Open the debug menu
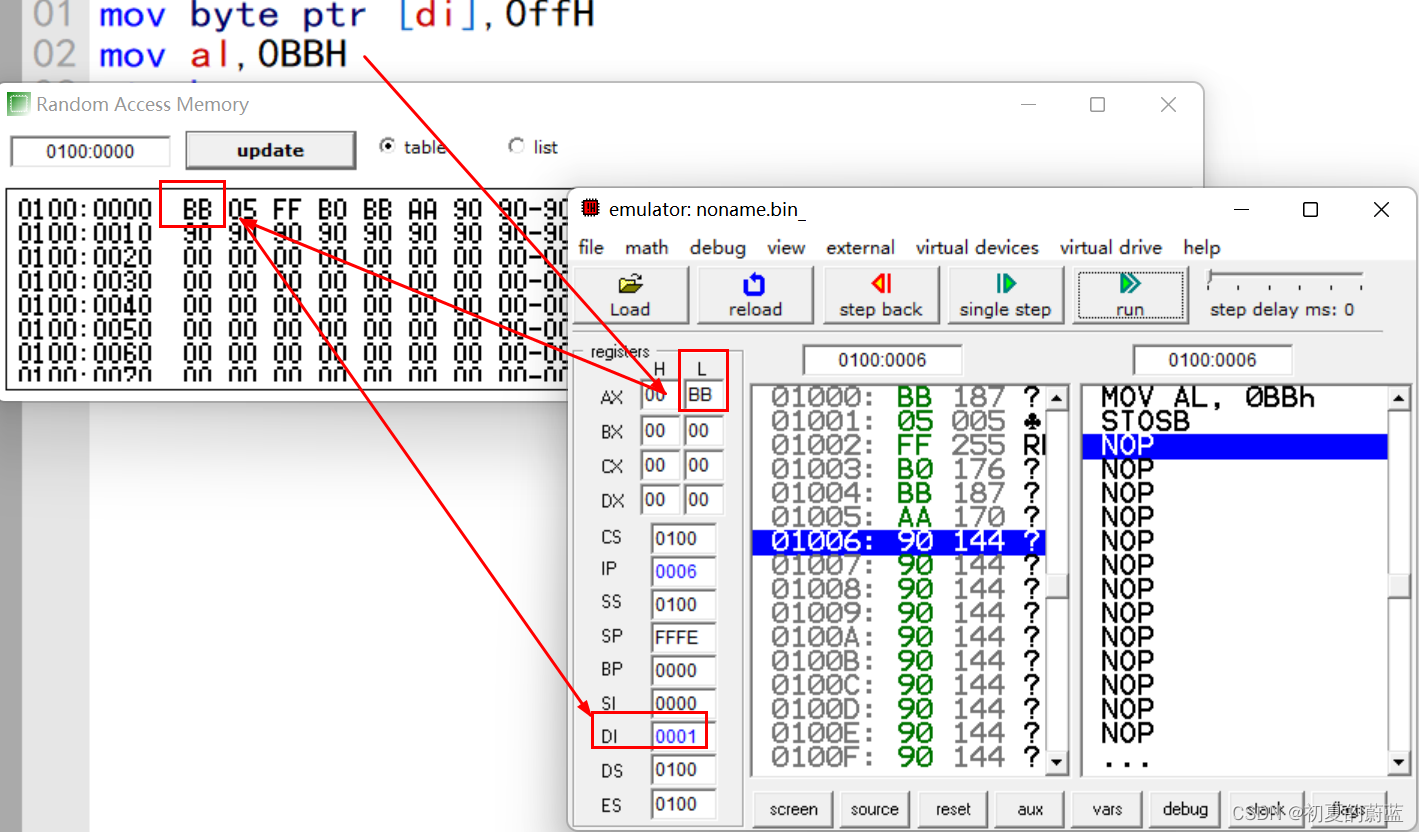Viewport: 1419px width, 832px height. 718,247
